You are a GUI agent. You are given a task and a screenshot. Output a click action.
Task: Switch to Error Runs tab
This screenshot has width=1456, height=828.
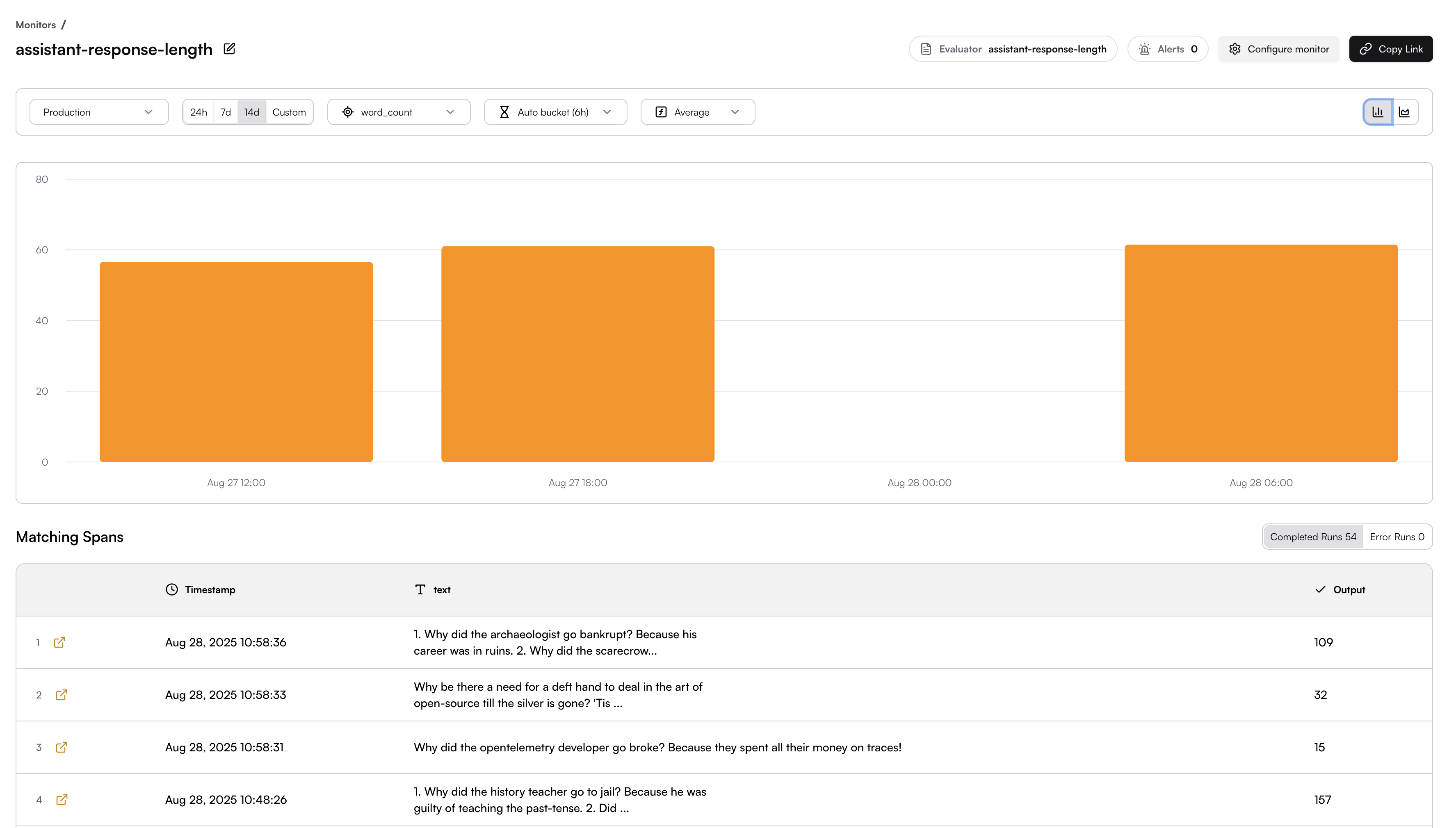(x=1397, y=536)
